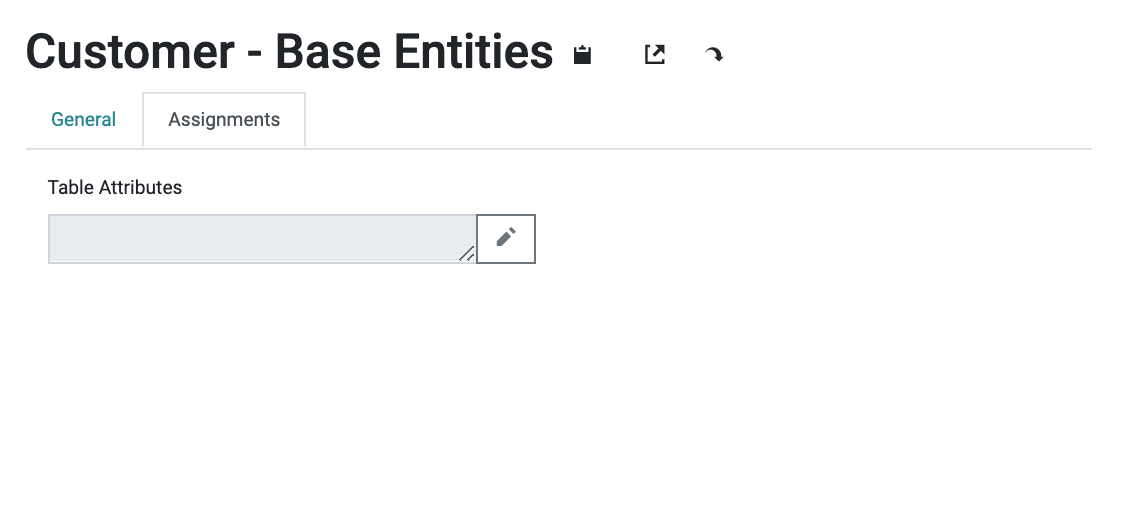Go back to General settings tab
Viewport: 1122px width, 508px height.
[84, 119]
